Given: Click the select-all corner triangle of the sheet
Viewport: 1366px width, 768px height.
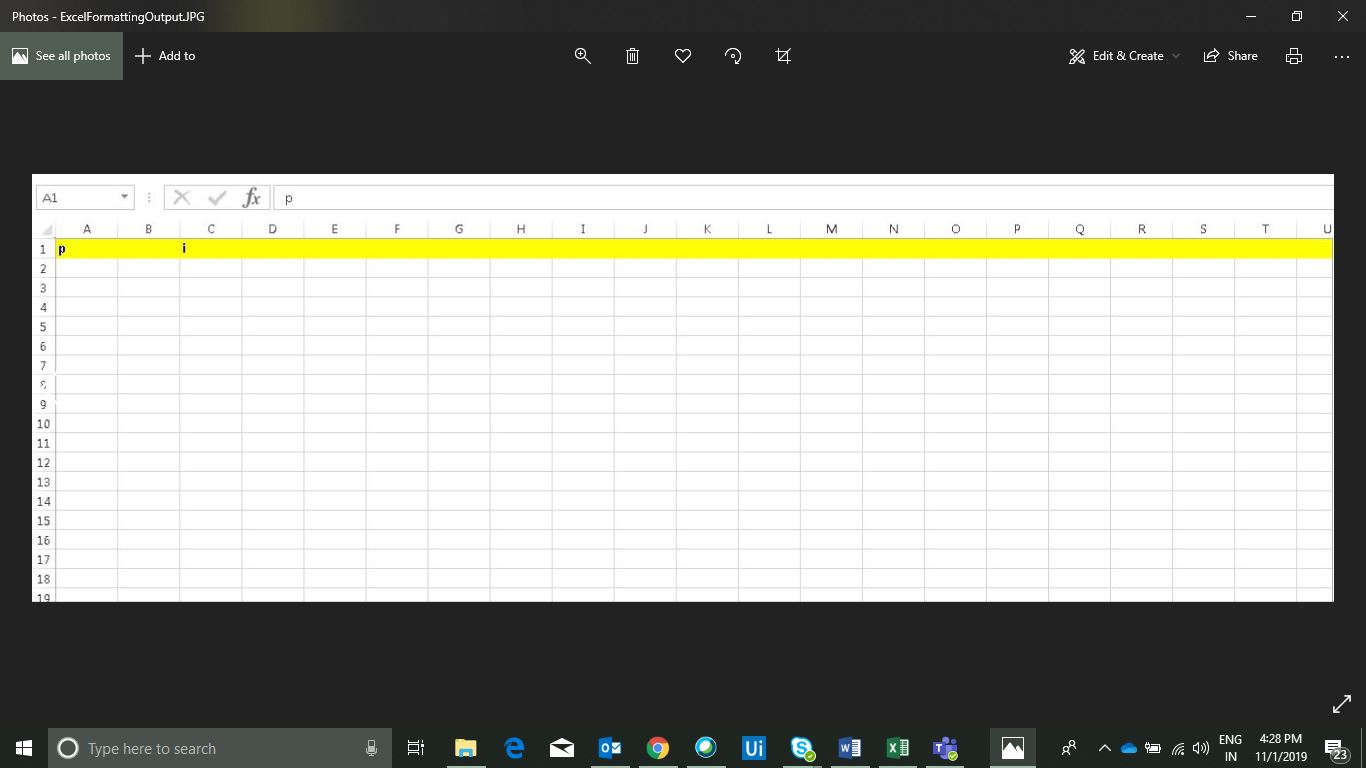Looking at the screenshot, I should point(46,230).
